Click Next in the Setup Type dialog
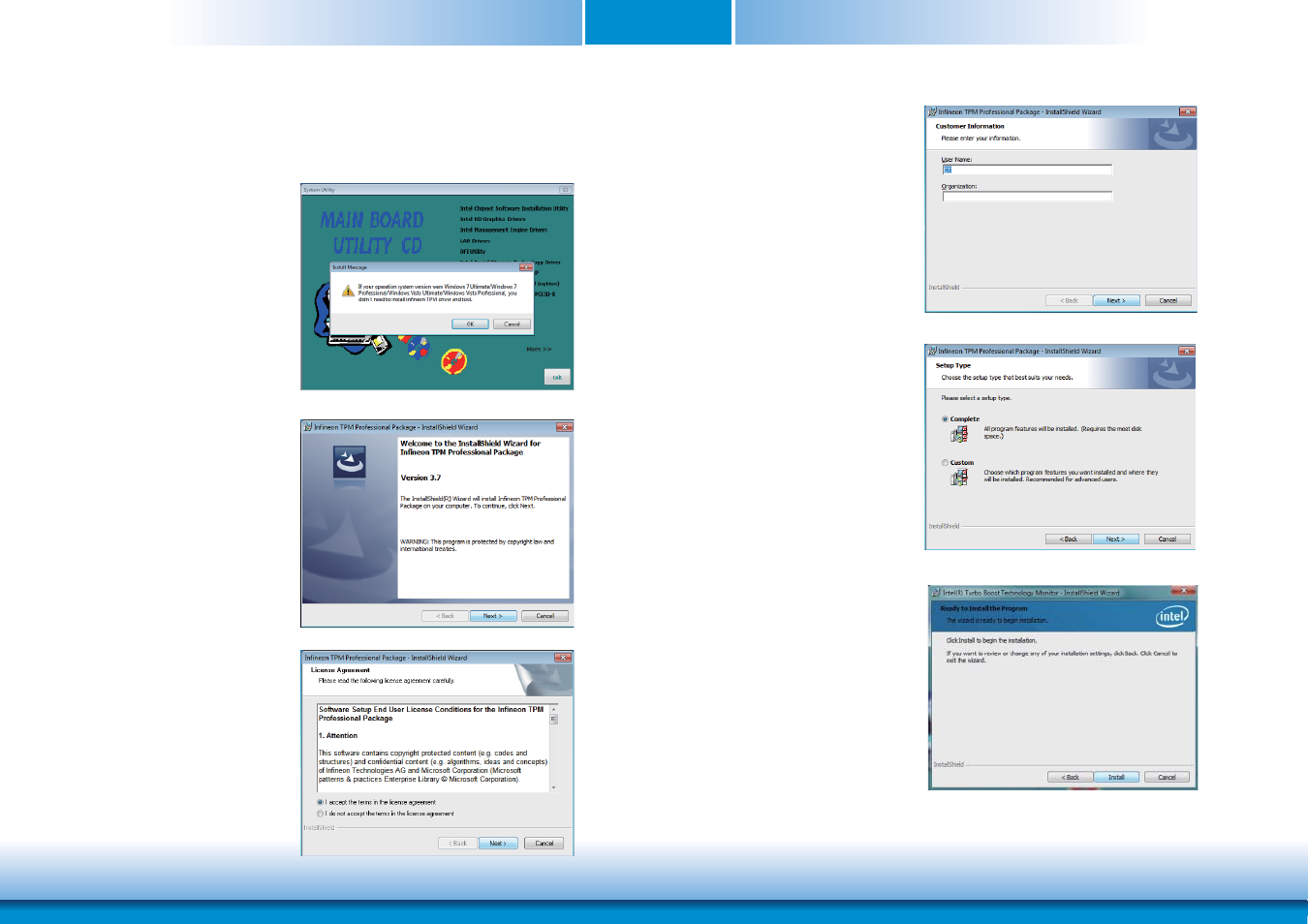1308x924 pixels. click(x=1115, y=539)
